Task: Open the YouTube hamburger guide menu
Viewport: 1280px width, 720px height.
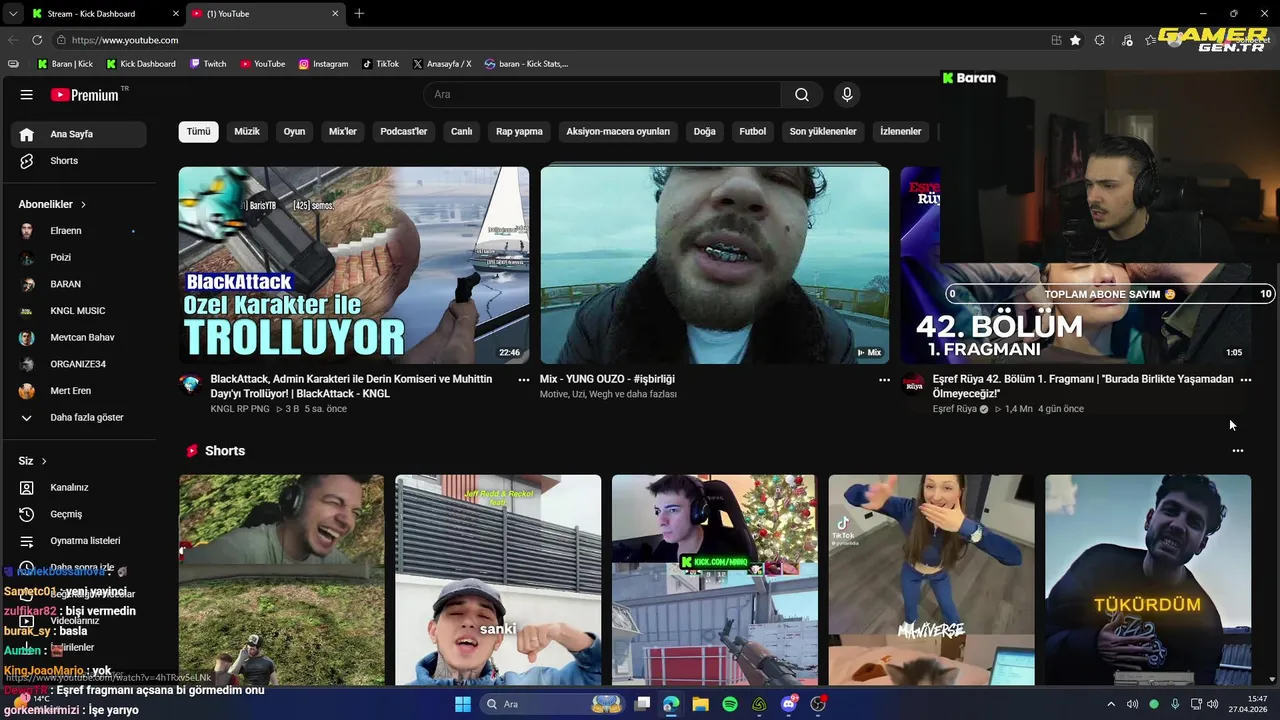Action: pyautogui.click(x=27, y=95)
